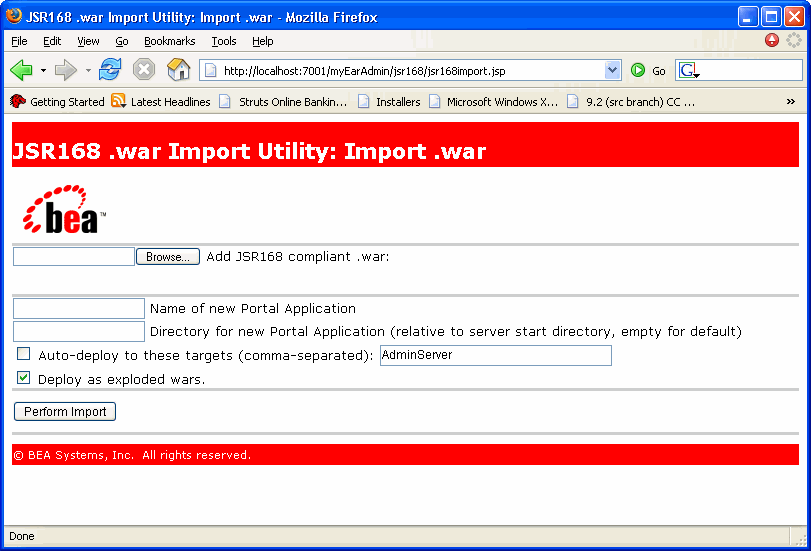Open the File menu

(x=19, y=41)
